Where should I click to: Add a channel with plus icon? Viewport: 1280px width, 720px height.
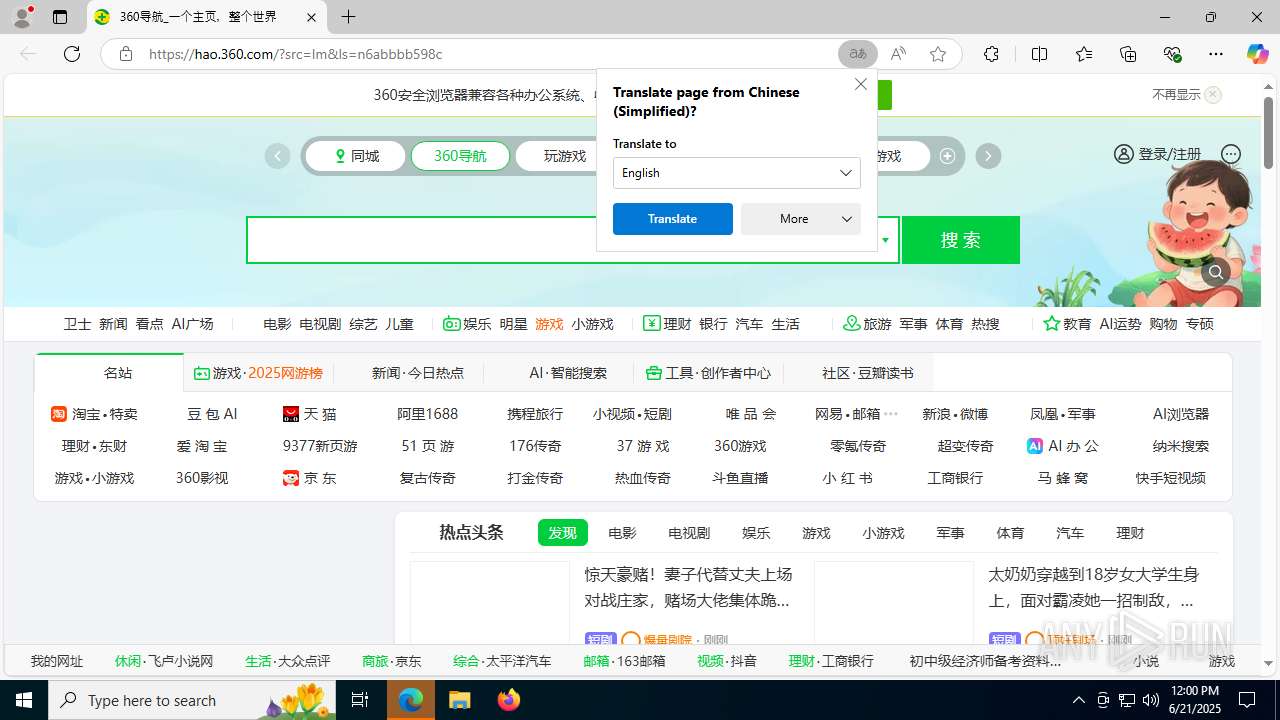pos(947,156)
